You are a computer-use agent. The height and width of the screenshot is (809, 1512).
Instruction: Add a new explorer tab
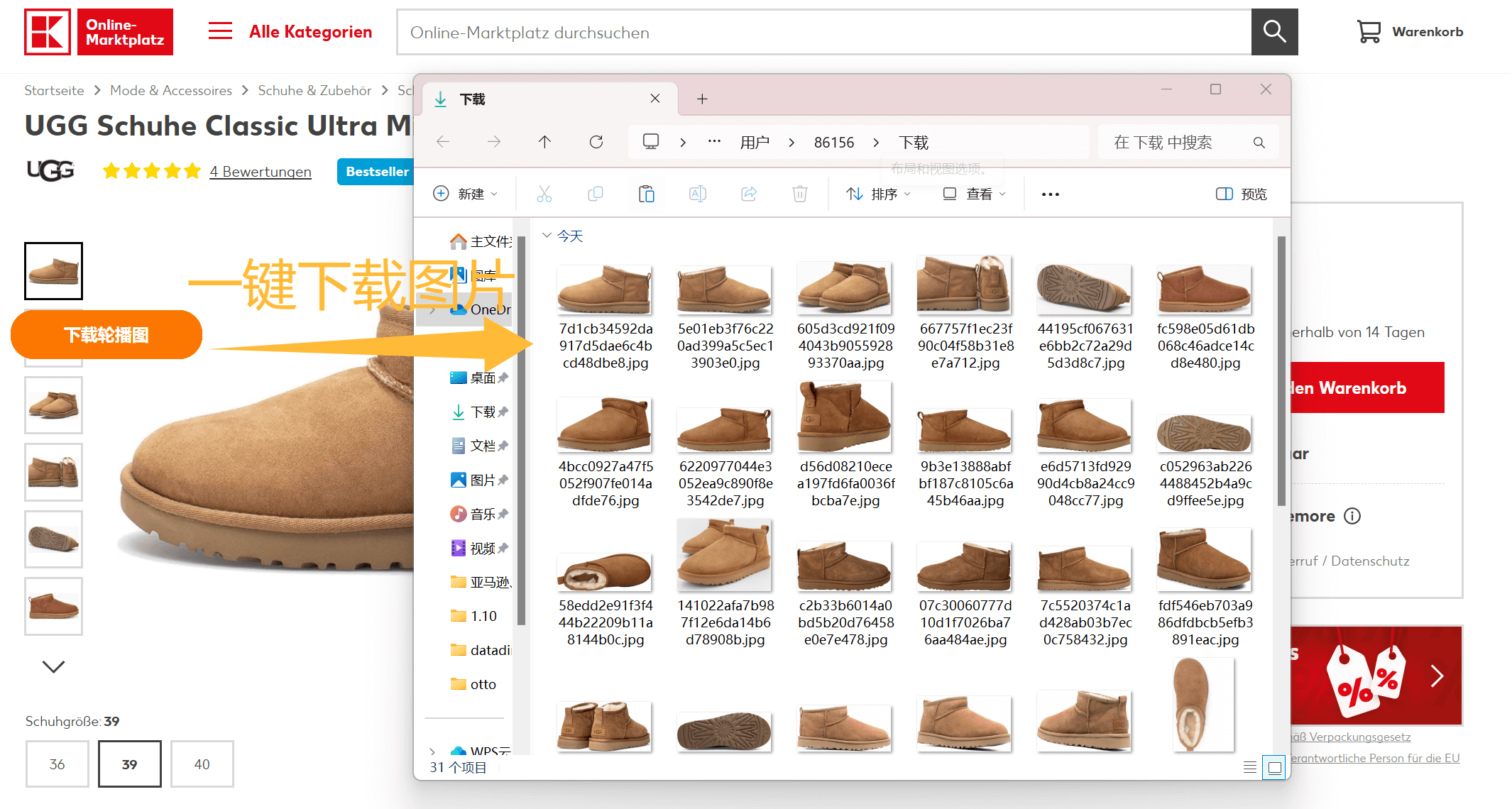click(x=702, y=99)
